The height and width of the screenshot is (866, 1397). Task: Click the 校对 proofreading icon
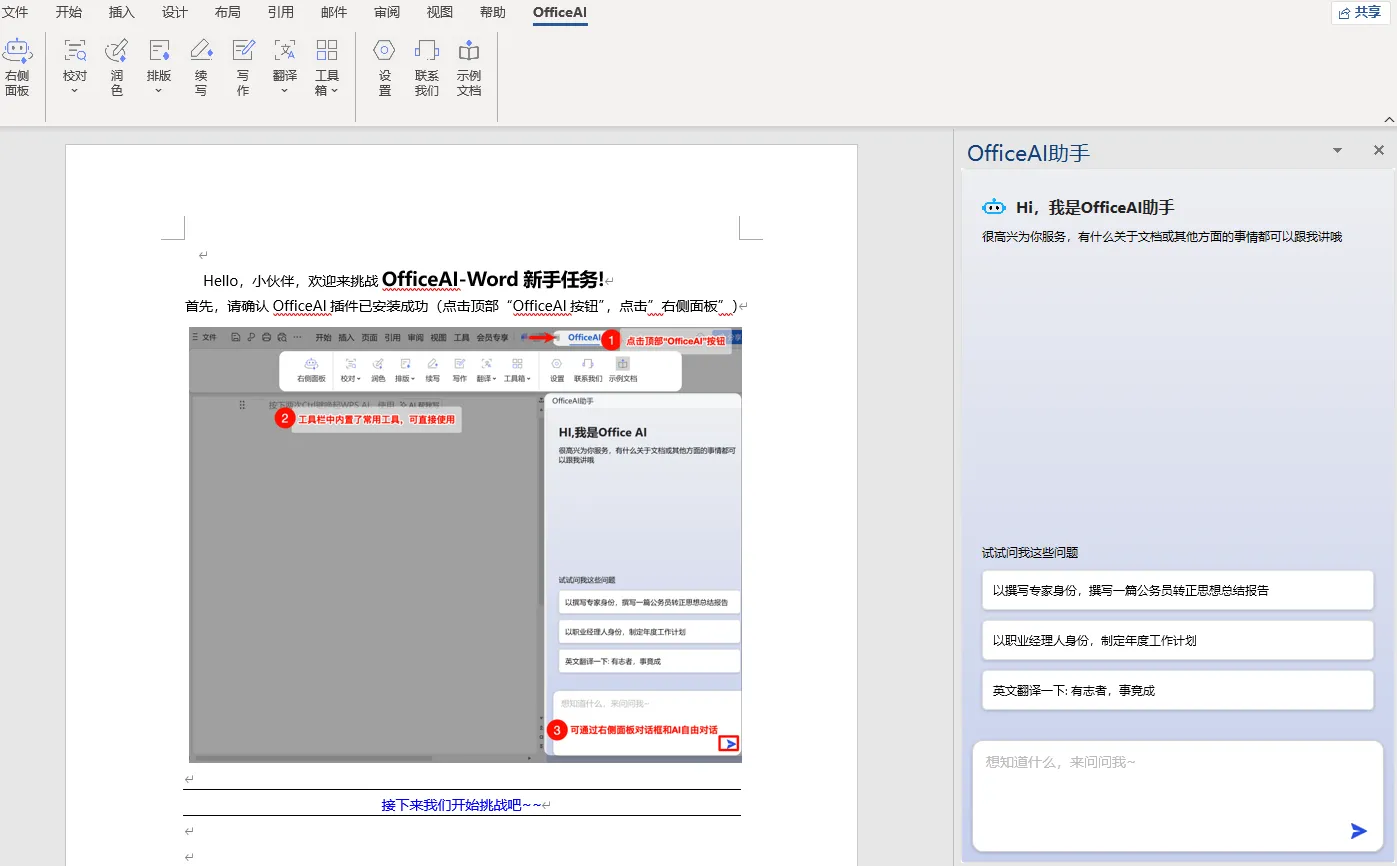click(x=74, y=65)
